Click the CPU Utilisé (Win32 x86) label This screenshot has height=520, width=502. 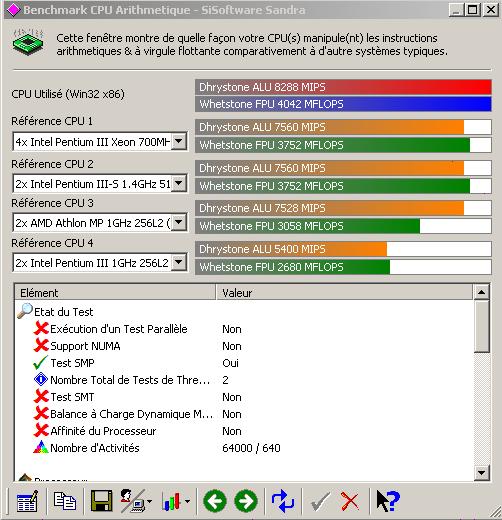68,94
